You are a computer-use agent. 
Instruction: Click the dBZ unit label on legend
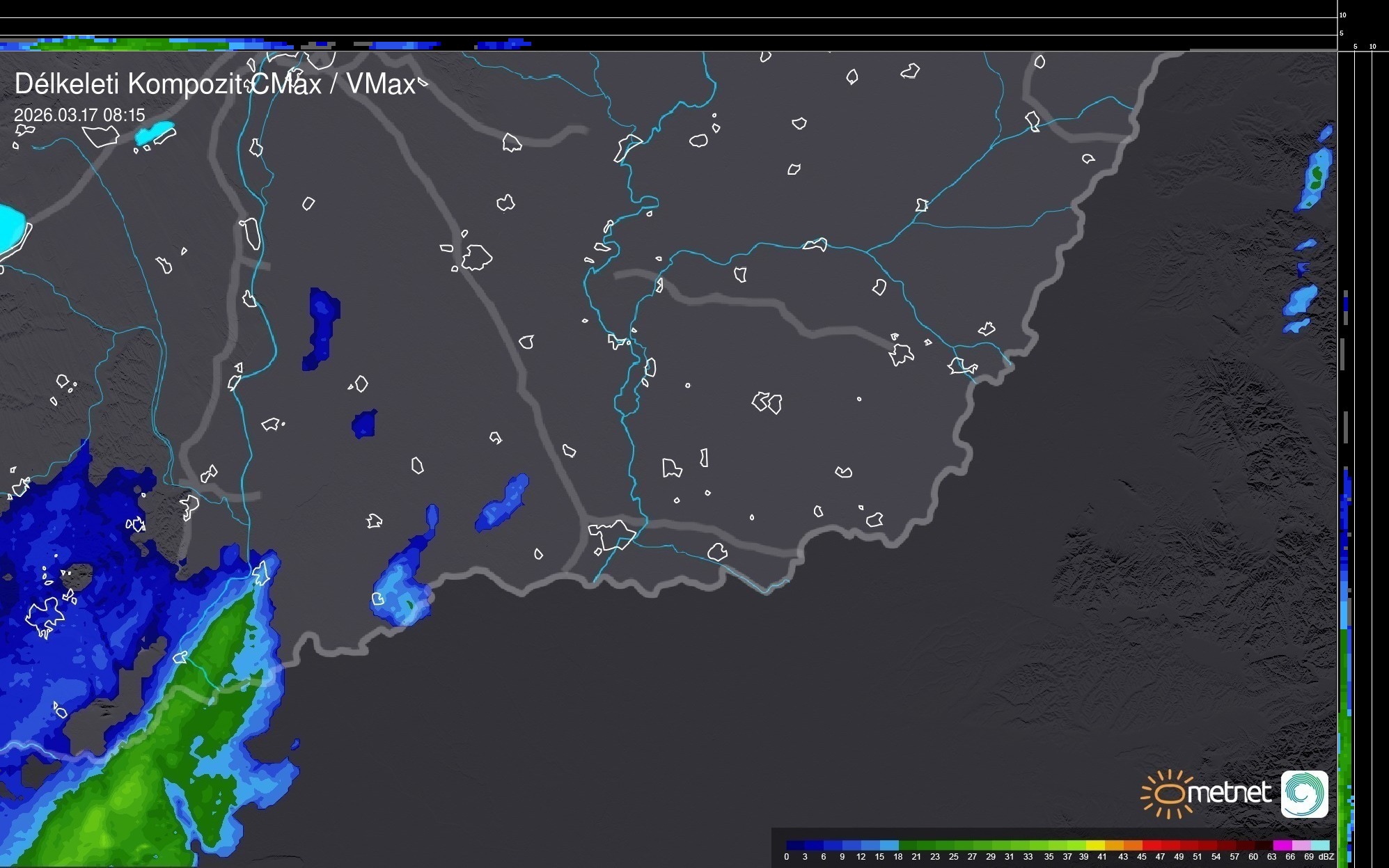[x=1326, y=857]
